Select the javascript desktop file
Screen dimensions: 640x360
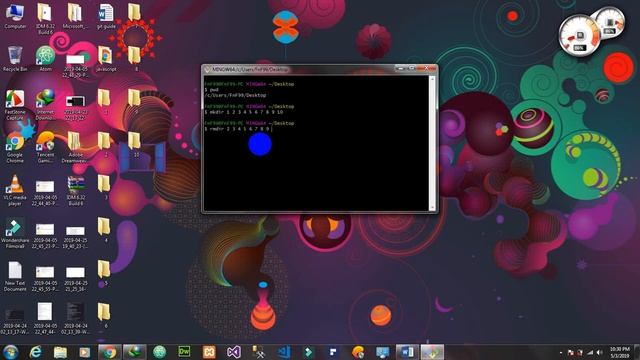coord(105,59)
